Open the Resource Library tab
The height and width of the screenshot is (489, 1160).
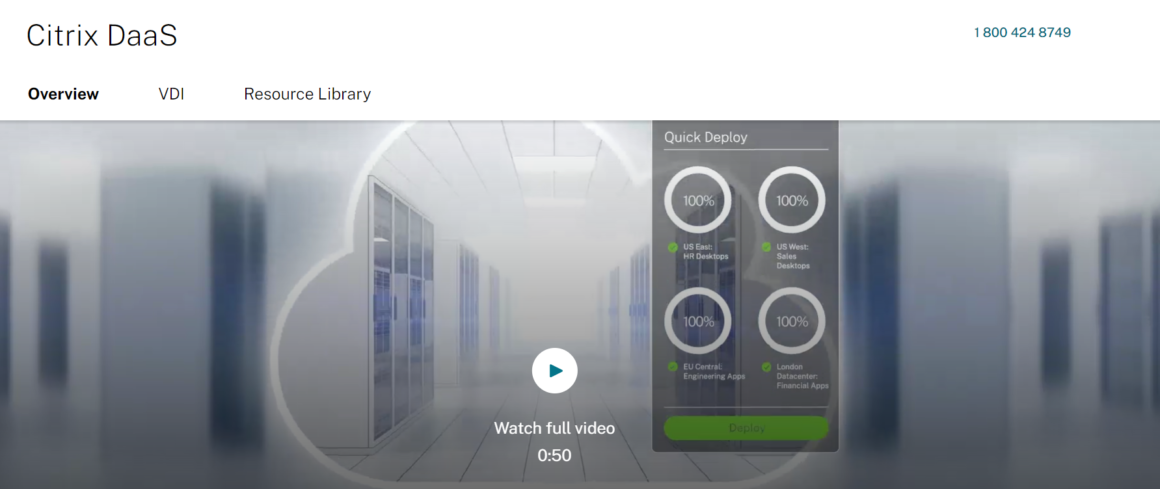tap(307, 94)
